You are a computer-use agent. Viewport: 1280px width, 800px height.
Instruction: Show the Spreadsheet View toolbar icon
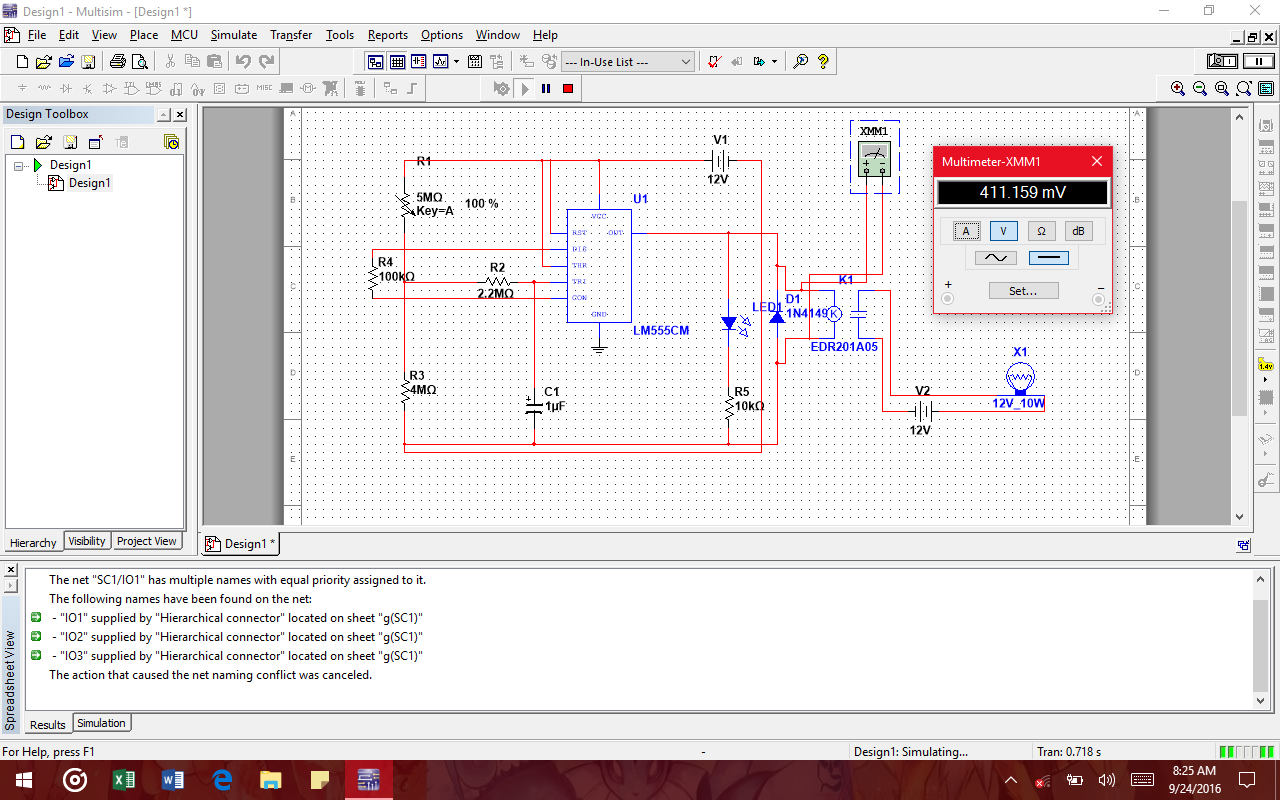(397, 62)
